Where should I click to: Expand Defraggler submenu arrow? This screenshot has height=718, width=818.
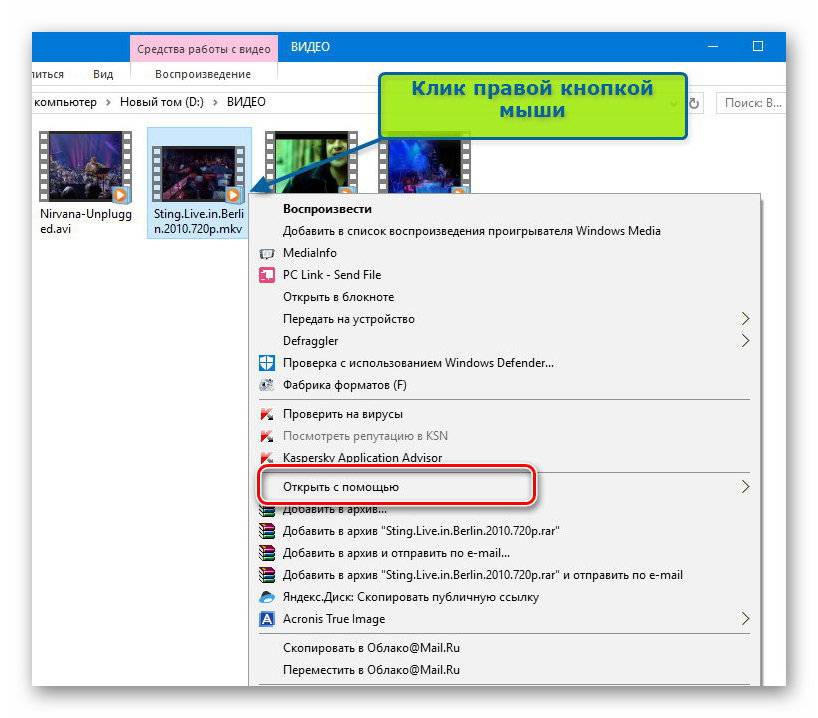click(x=745, y=341)
